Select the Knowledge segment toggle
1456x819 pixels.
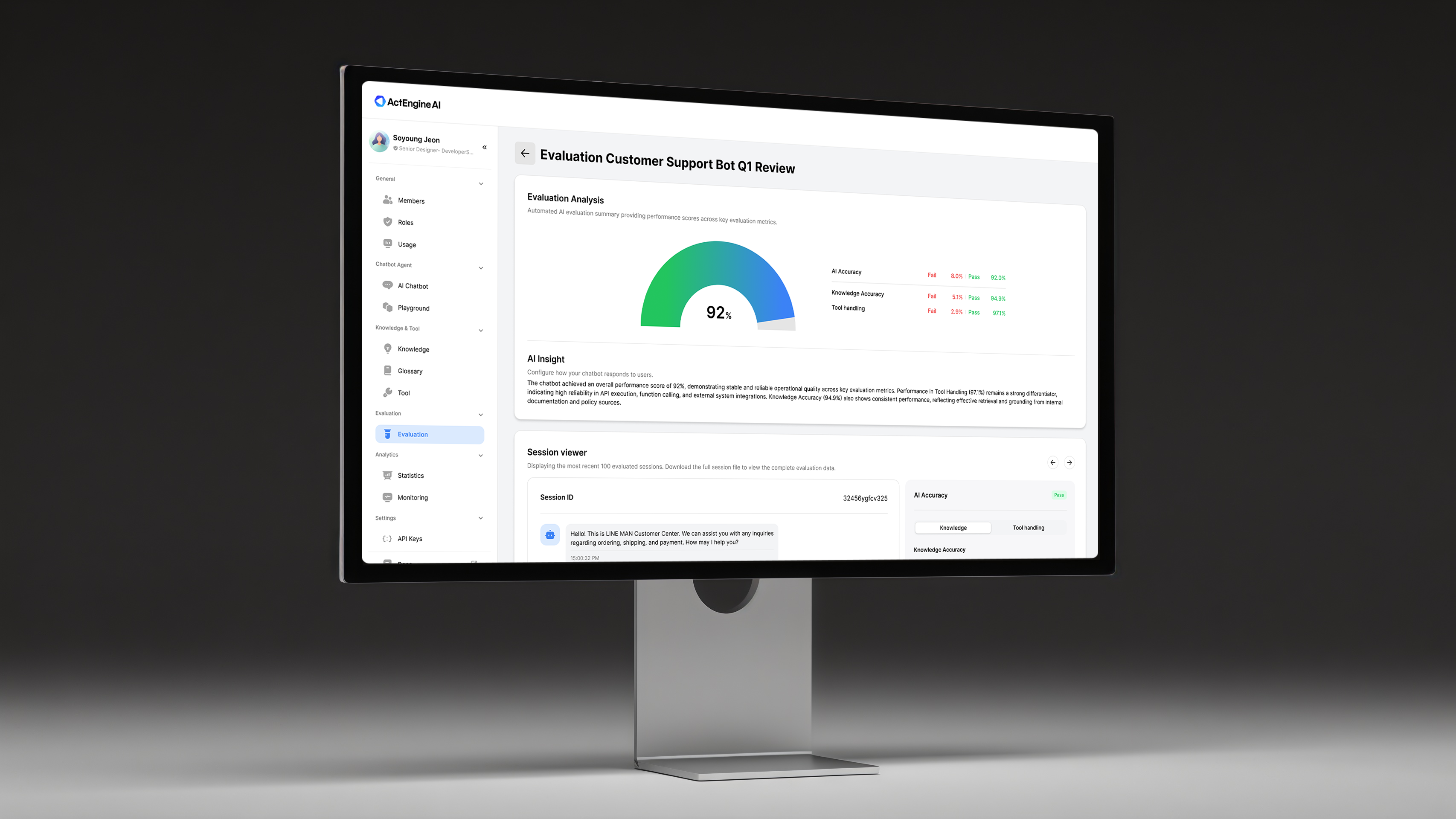(x=953, y=528)
